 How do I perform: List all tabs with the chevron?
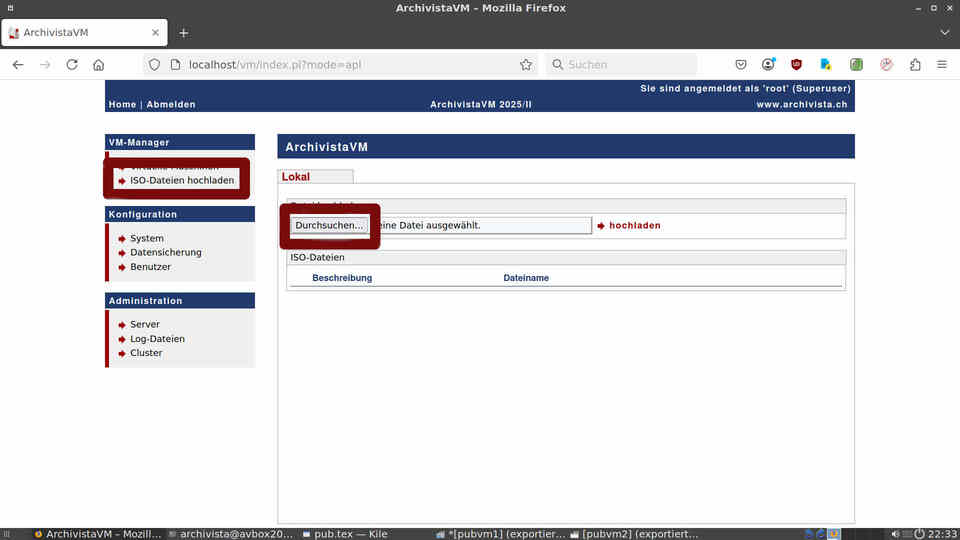(945, 32)
